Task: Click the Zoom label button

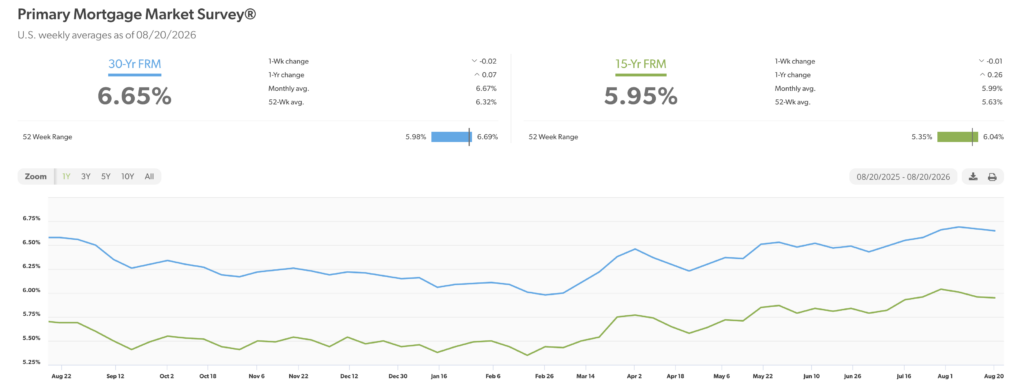Action: 36,176
